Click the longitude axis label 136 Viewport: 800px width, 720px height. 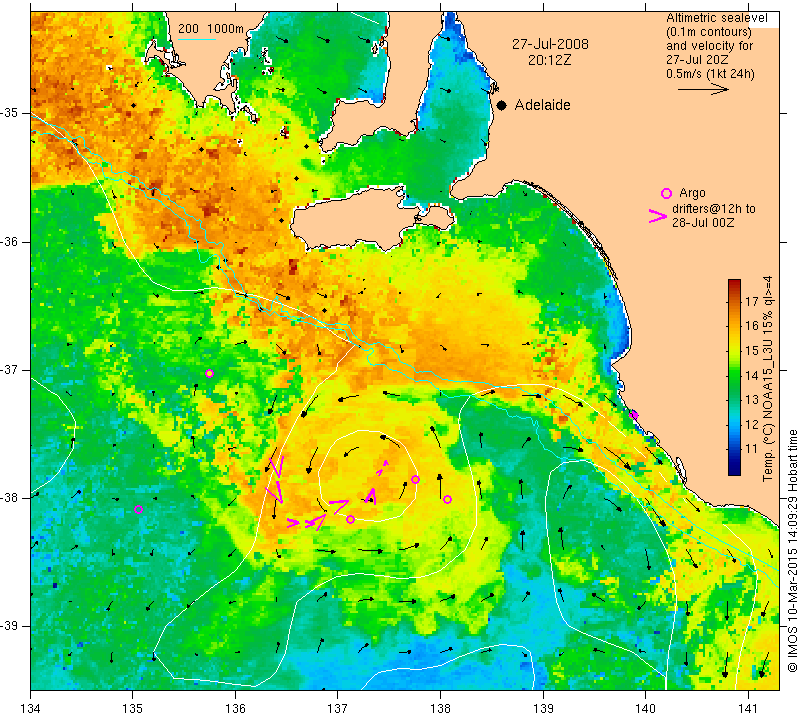235,709
